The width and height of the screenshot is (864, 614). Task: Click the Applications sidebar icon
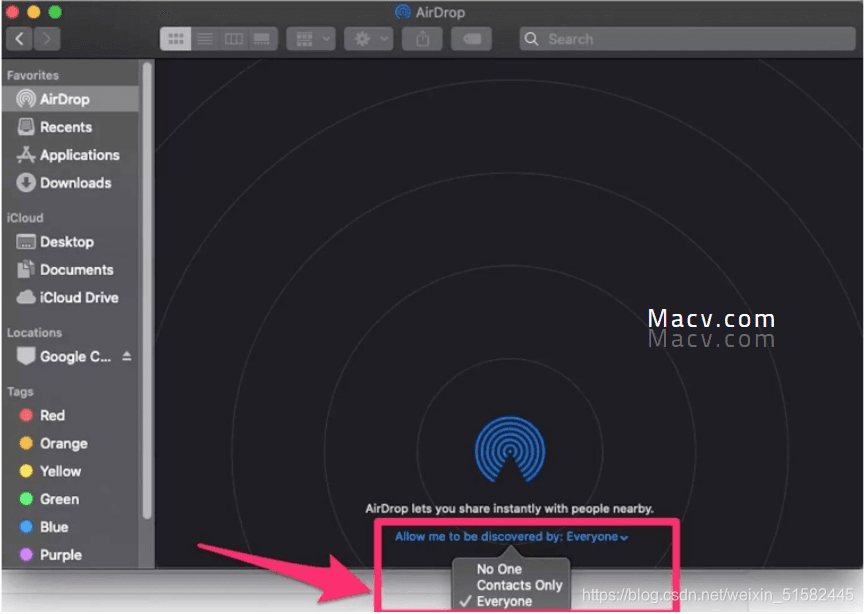[26, 155]
